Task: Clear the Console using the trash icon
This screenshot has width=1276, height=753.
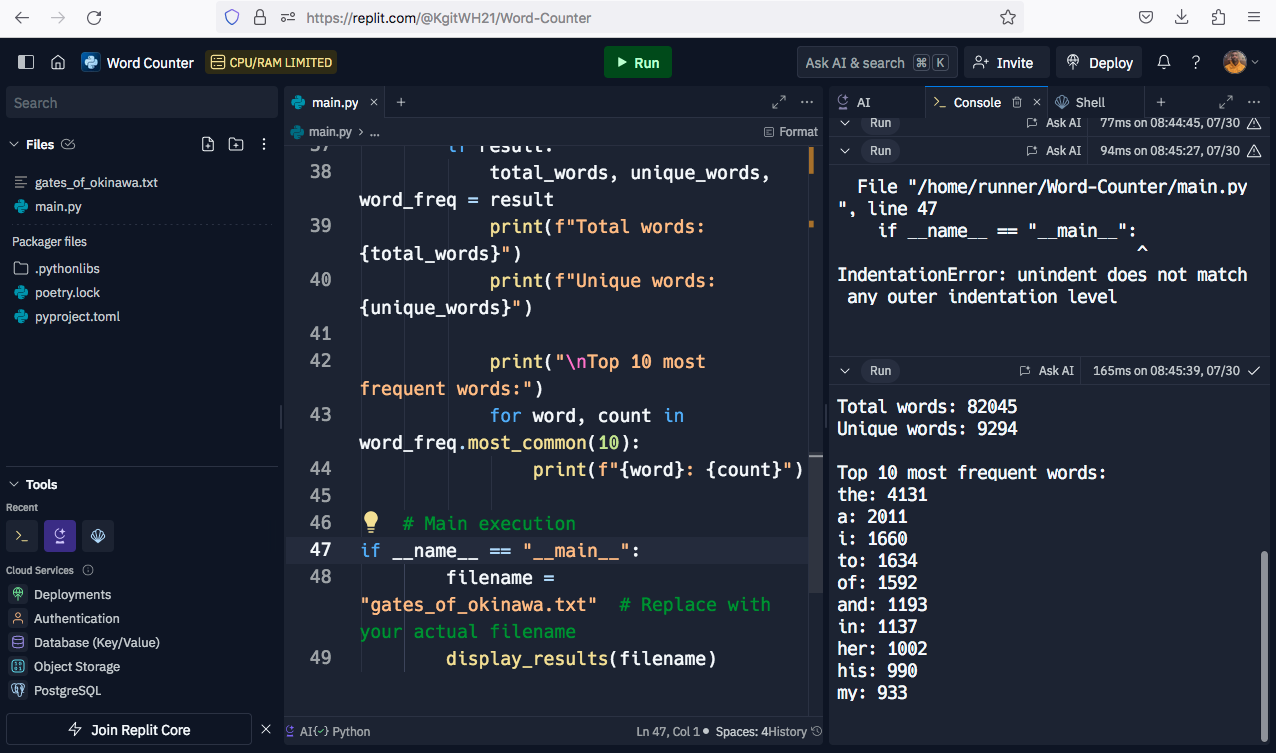Action: click(x=1017, y=101)
